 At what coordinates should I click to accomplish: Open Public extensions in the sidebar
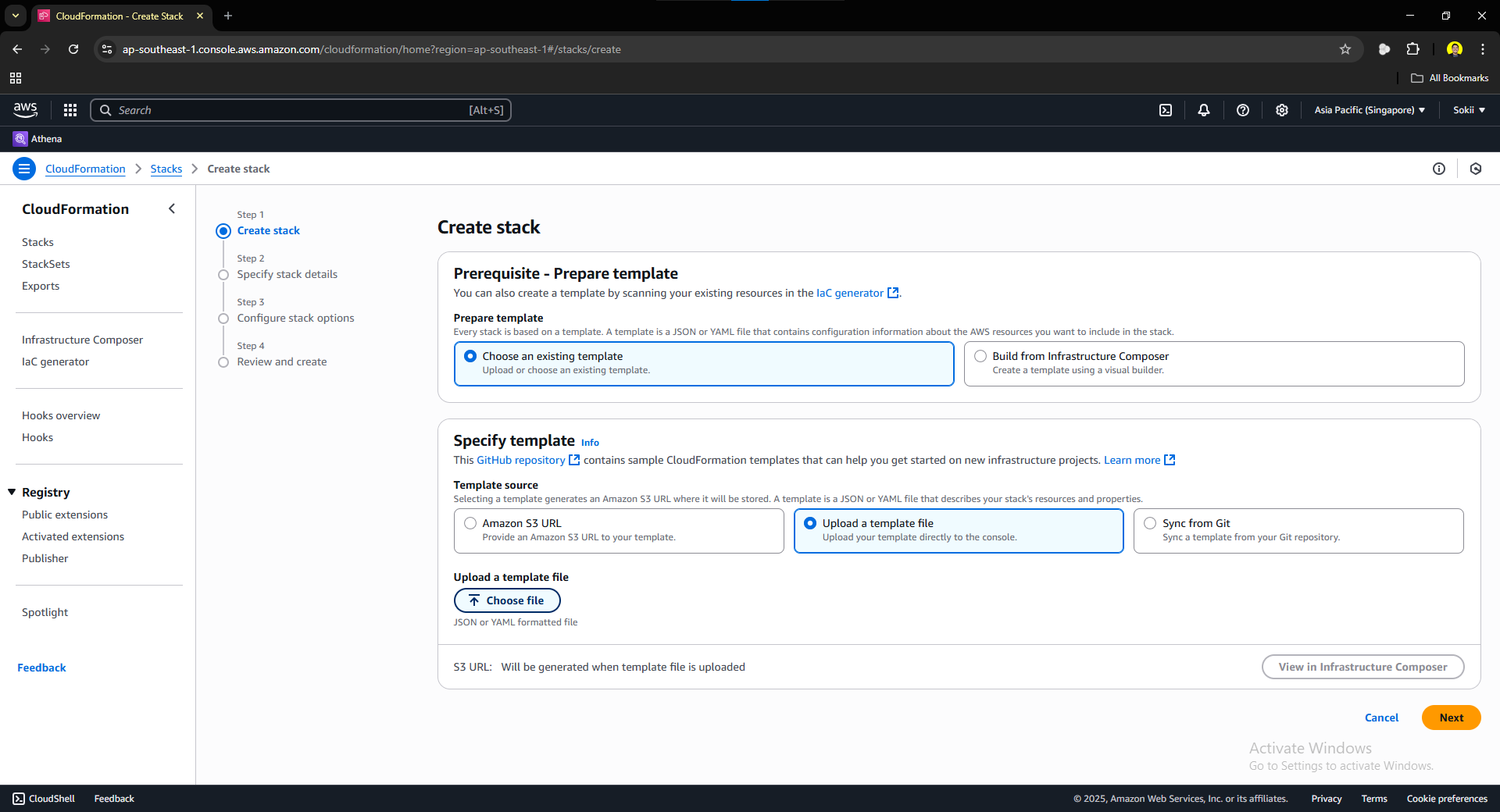(x=65, y=515)
